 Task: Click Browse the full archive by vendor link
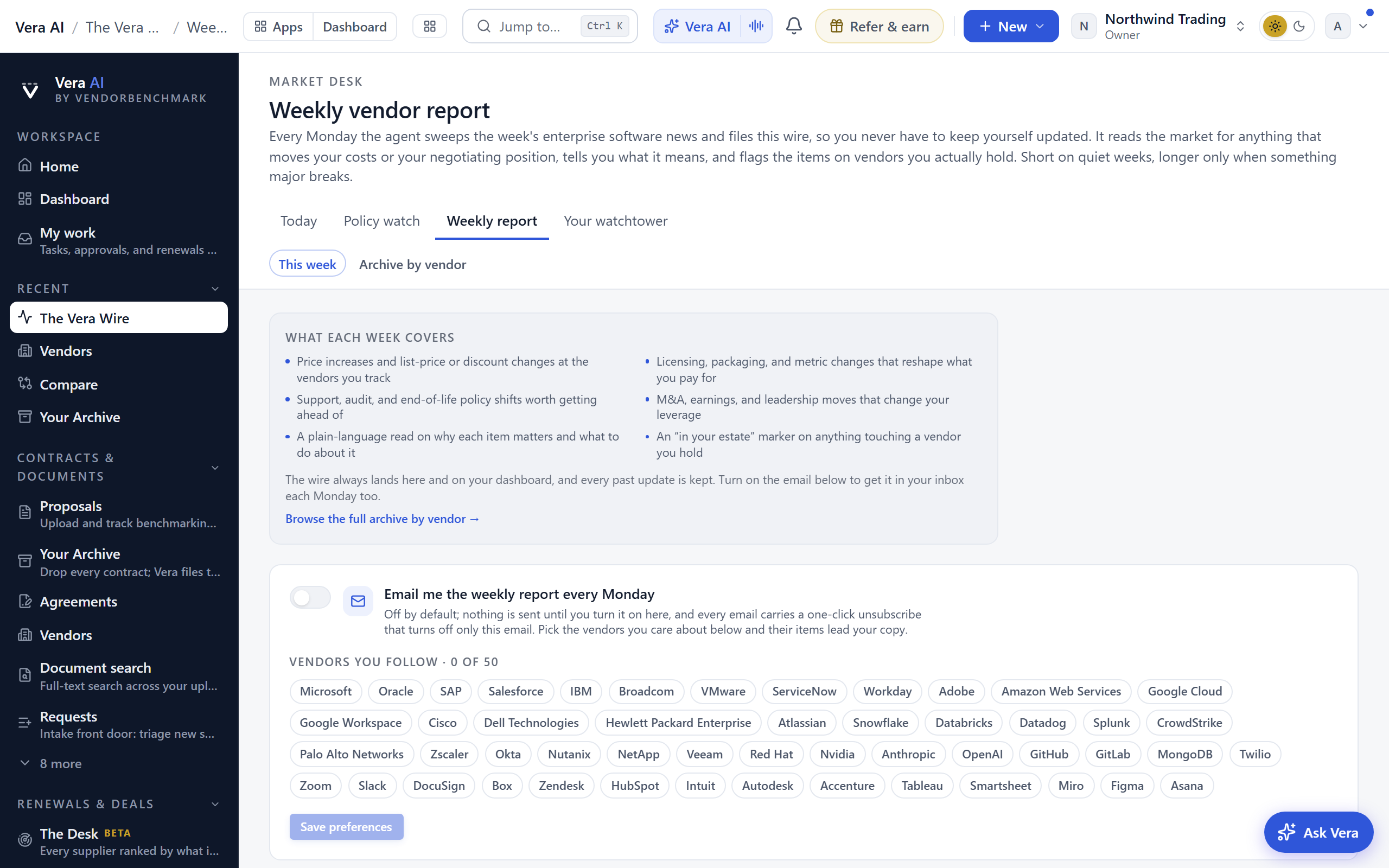[x=383, y=519]
